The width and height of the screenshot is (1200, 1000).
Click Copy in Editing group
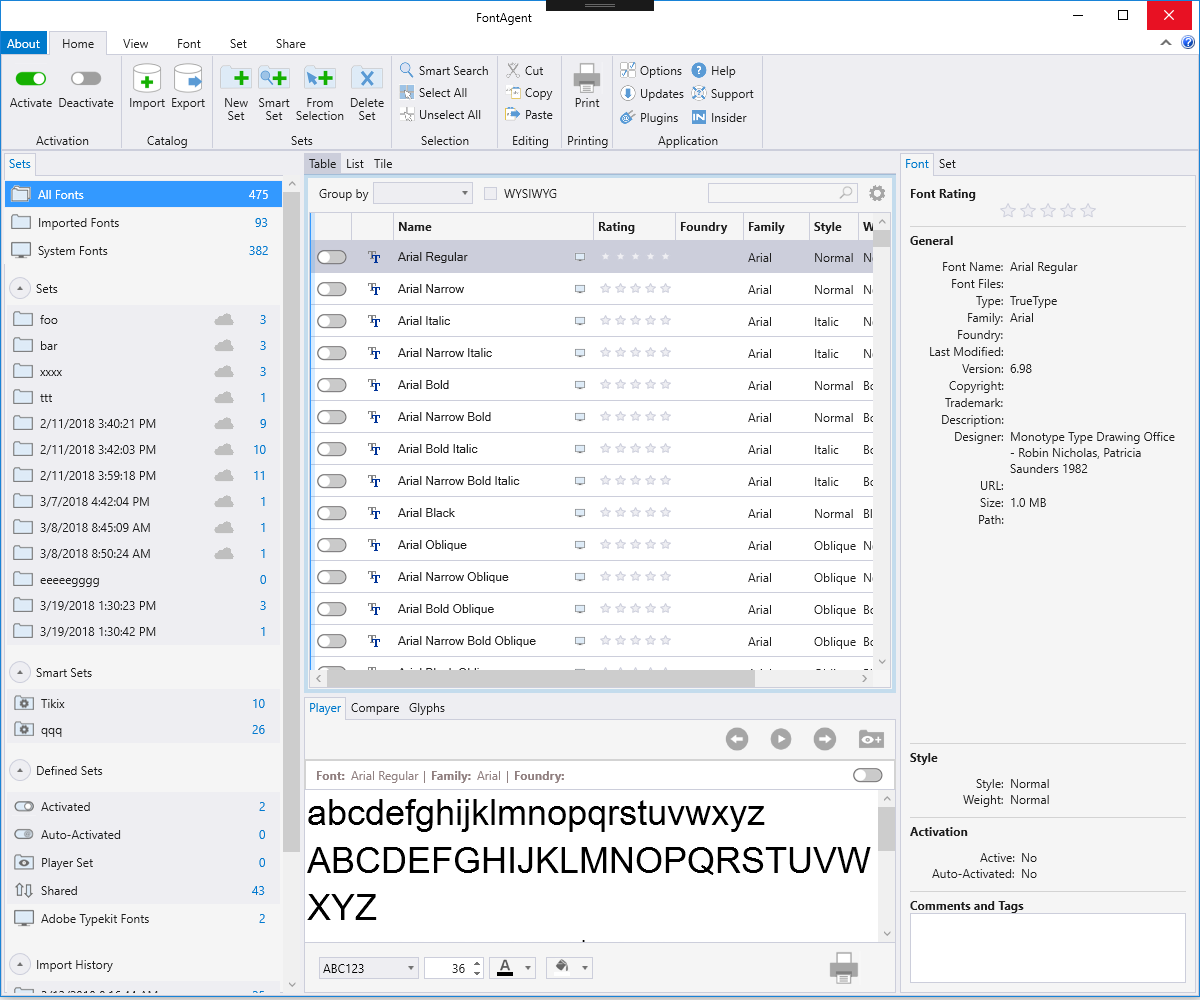[529, 93]
